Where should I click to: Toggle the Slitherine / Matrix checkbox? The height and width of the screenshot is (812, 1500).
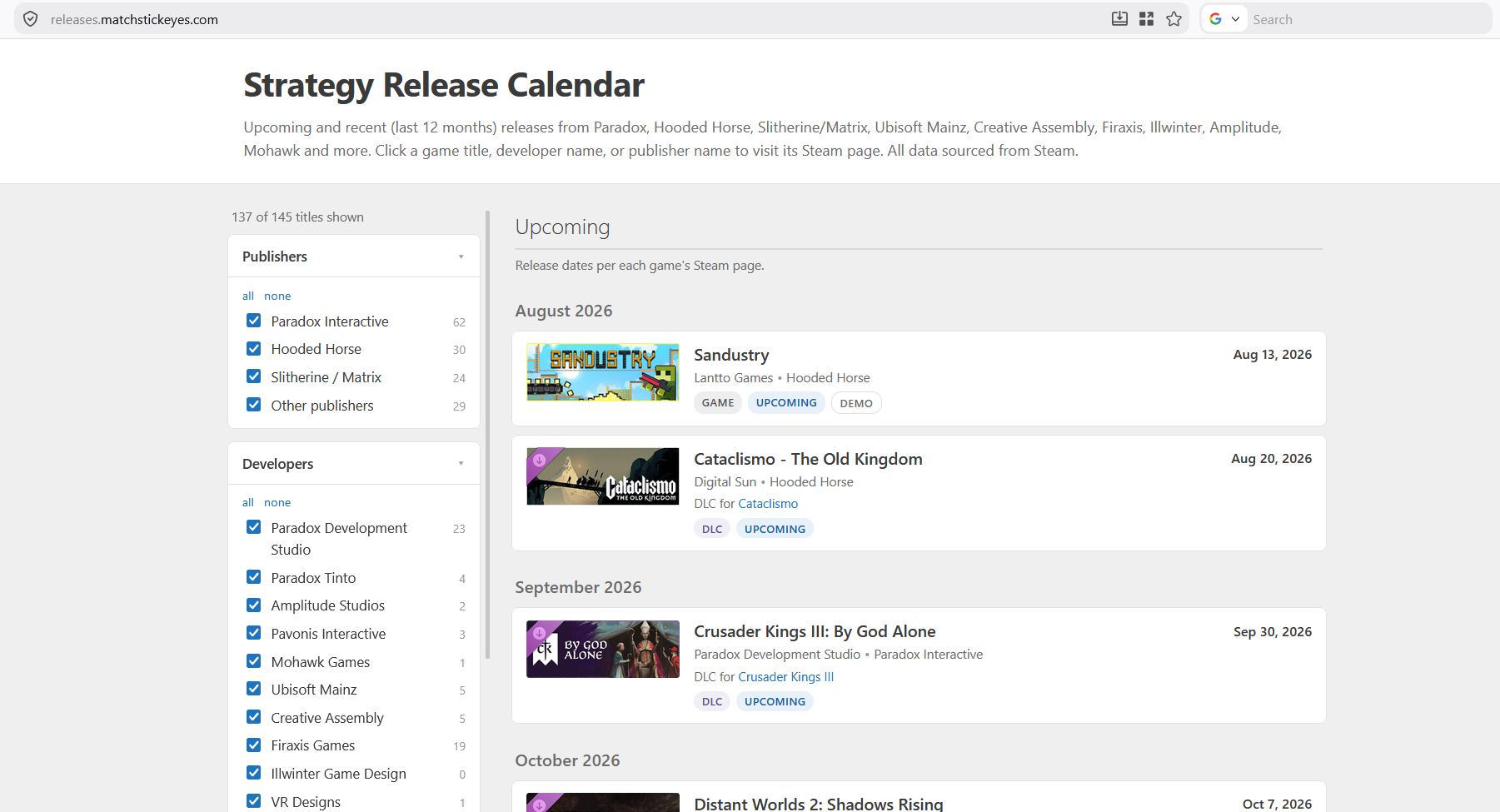pos(254,376)
